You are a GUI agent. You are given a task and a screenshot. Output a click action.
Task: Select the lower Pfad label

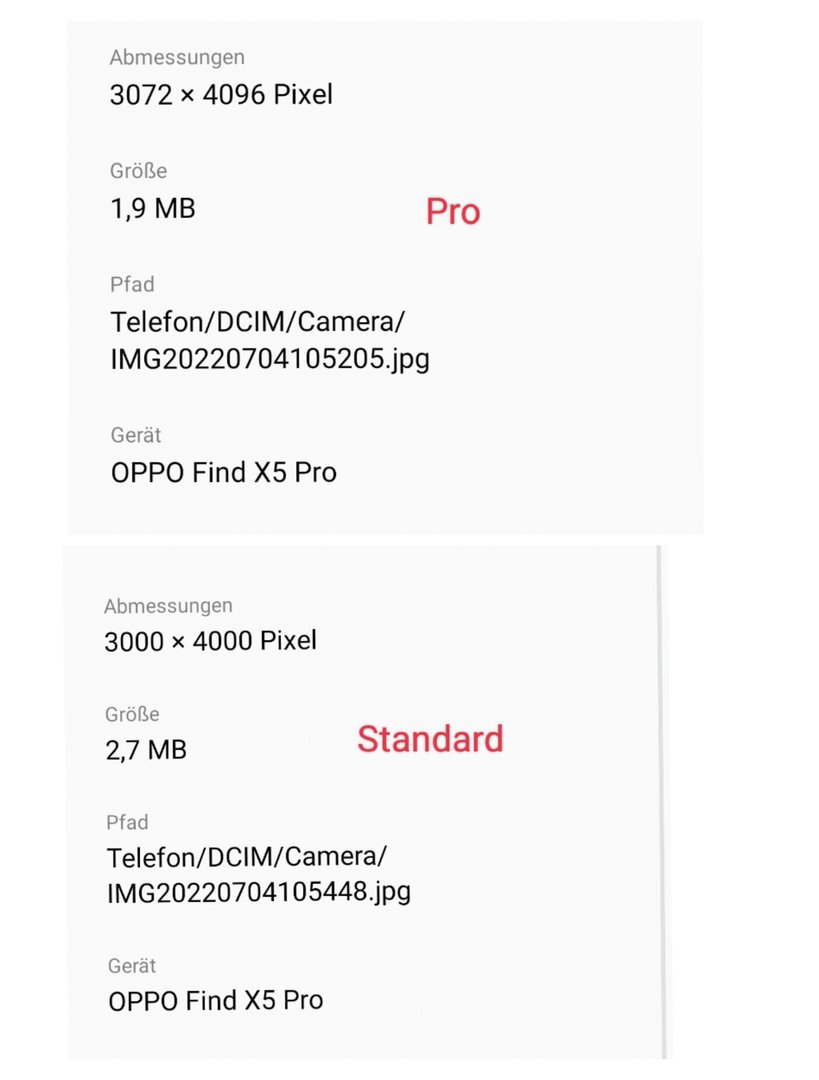coord(127,822)
